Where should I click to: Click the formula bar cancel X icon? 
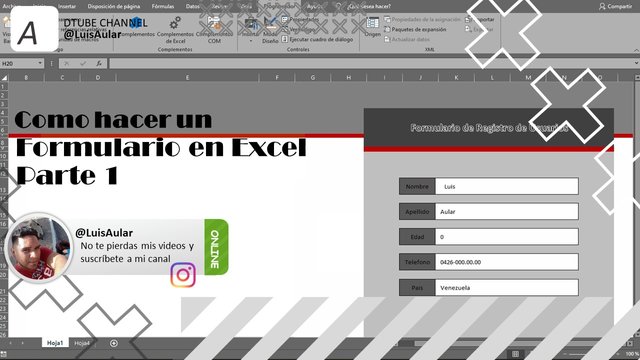tap(66, 63)
